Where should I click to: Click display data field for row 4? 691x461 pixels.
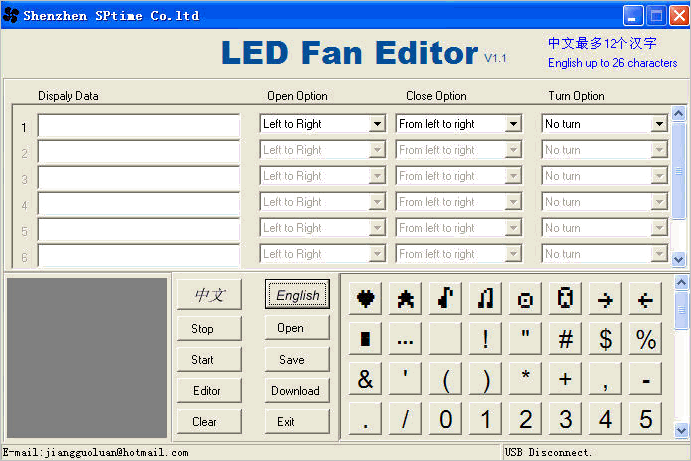point(139,204)
